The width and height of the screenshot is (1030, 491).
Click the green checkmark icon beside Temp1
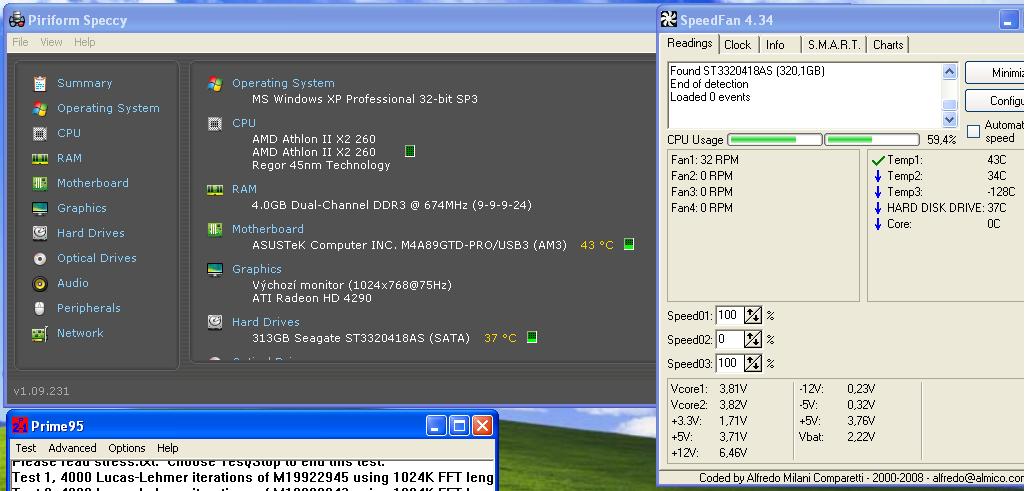(x=878, y=160)
